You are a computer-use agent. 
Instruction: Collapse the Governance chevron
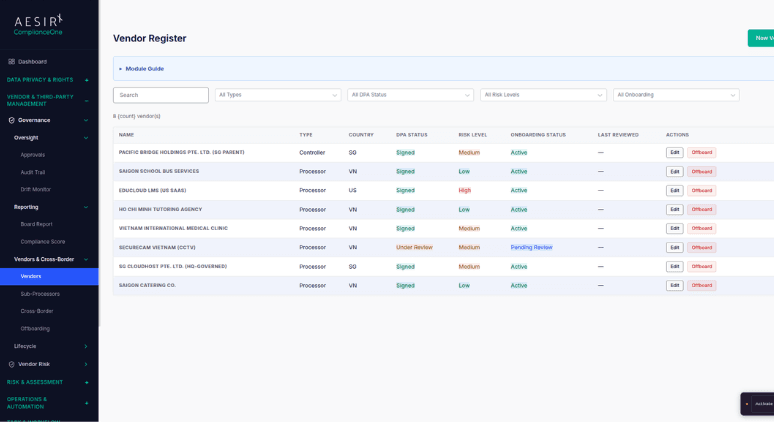pos(86,120)
